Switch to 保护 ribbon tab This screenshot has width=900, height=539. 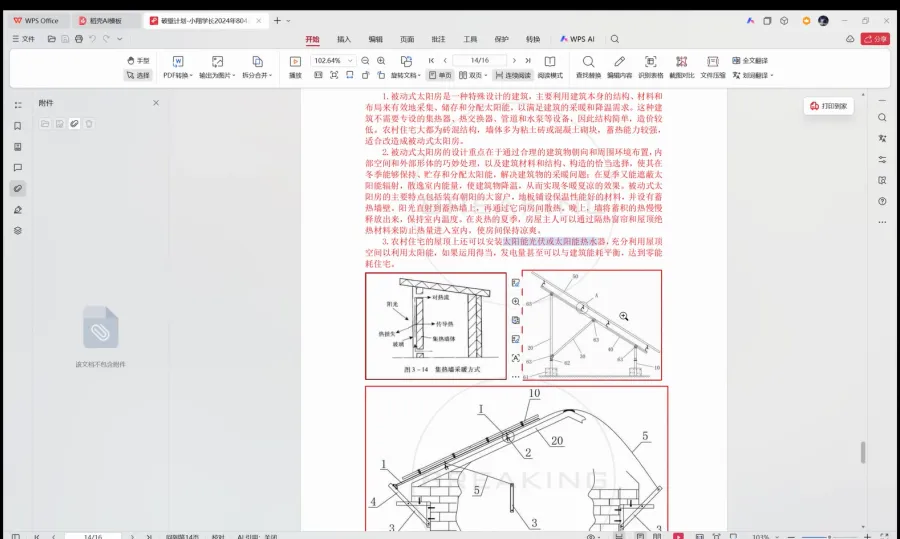point(502,39)
